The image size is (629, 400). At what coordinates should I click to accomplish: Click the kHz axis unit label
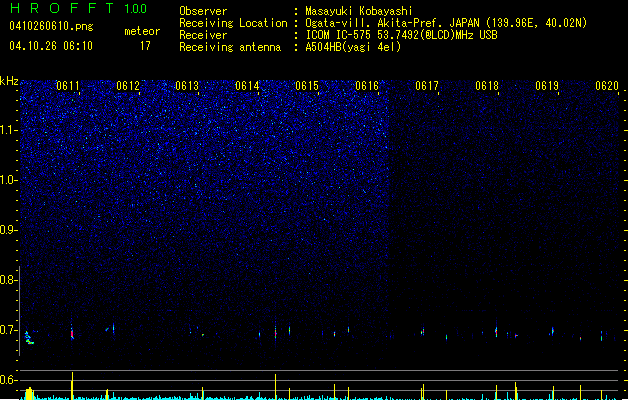point(9,81)
